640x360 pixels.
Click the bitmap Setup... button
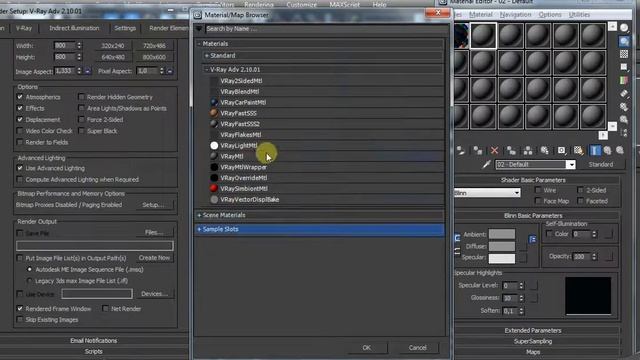[x=153, y=205]
